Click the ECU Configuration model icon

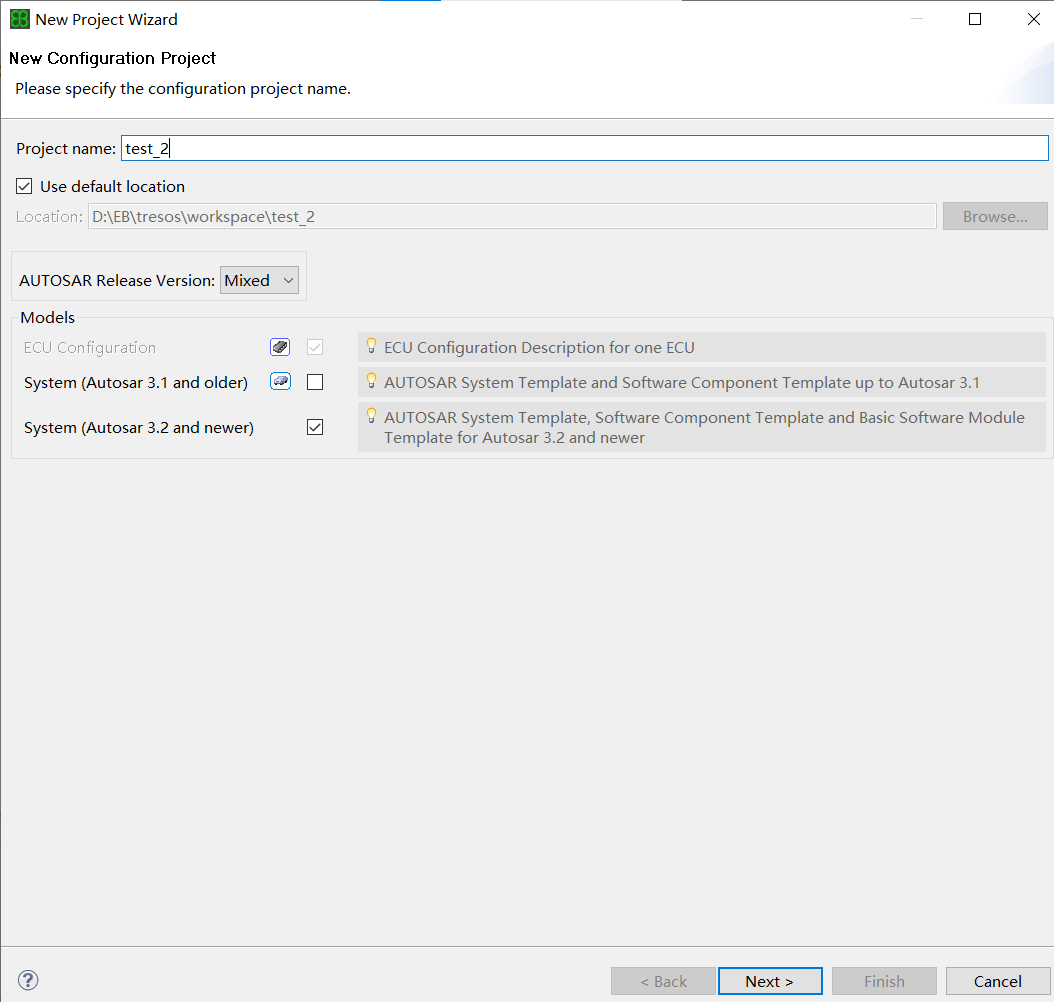(280, 347)
